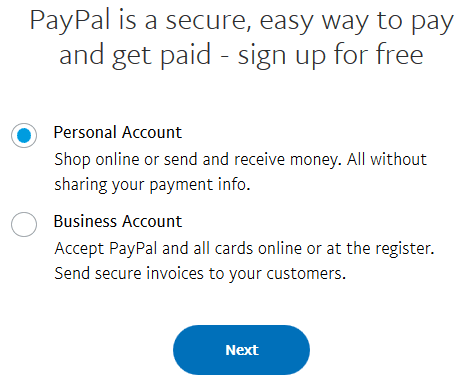470x388 pixels.
Task: Click the word 'Business' in the second option
Action: pos(85,221)
